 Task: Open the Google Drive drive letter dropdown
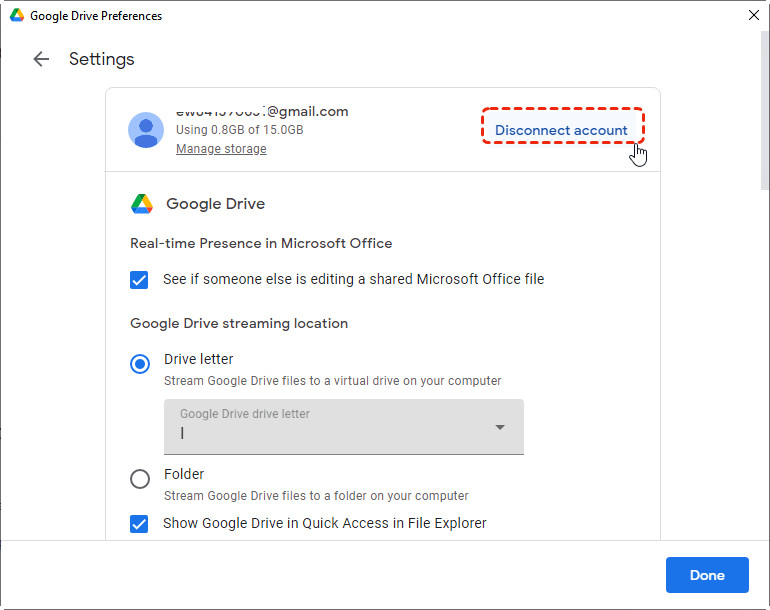coord(344,427)
